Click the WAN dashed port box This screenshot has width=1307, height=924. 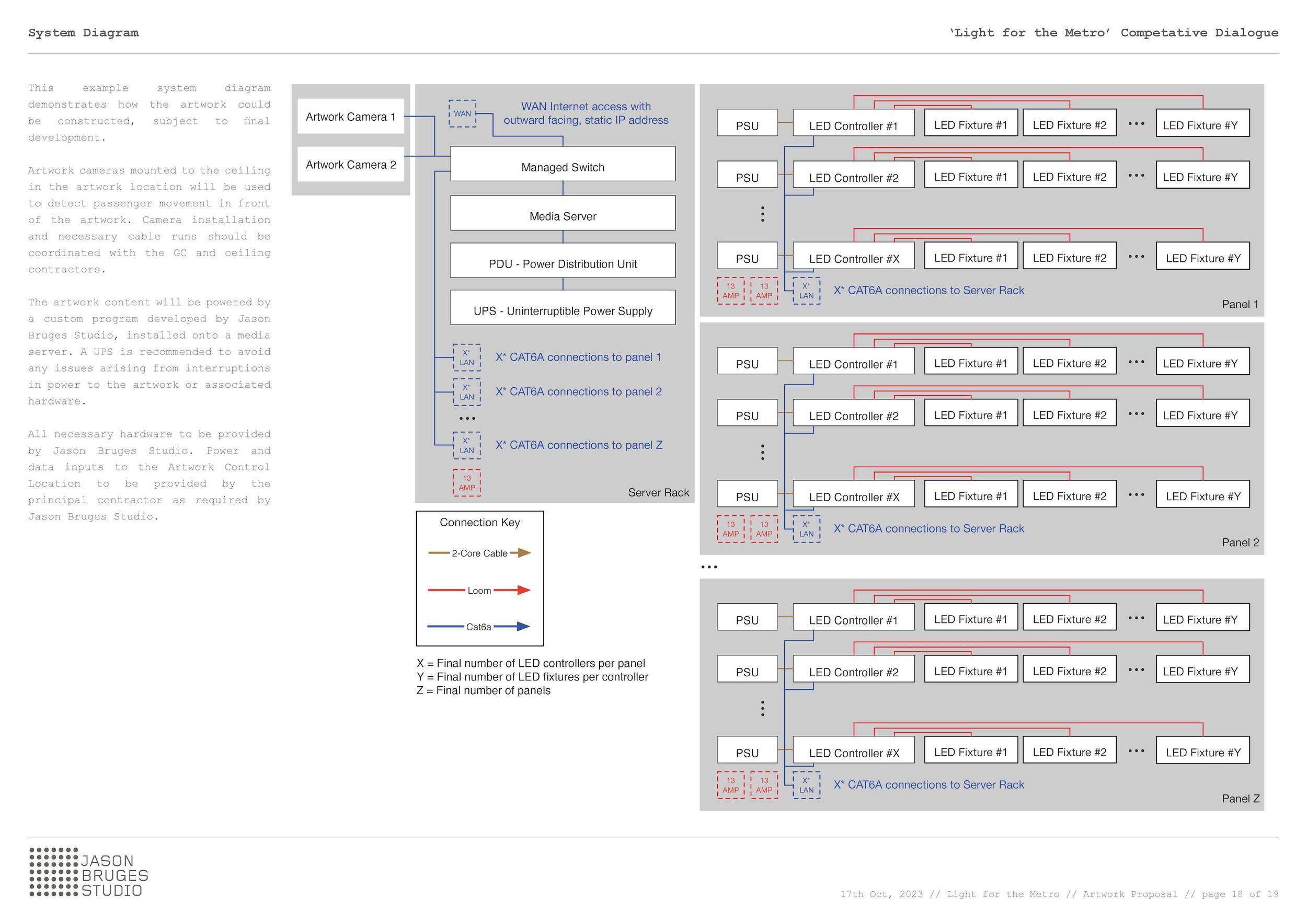[462, 114]
